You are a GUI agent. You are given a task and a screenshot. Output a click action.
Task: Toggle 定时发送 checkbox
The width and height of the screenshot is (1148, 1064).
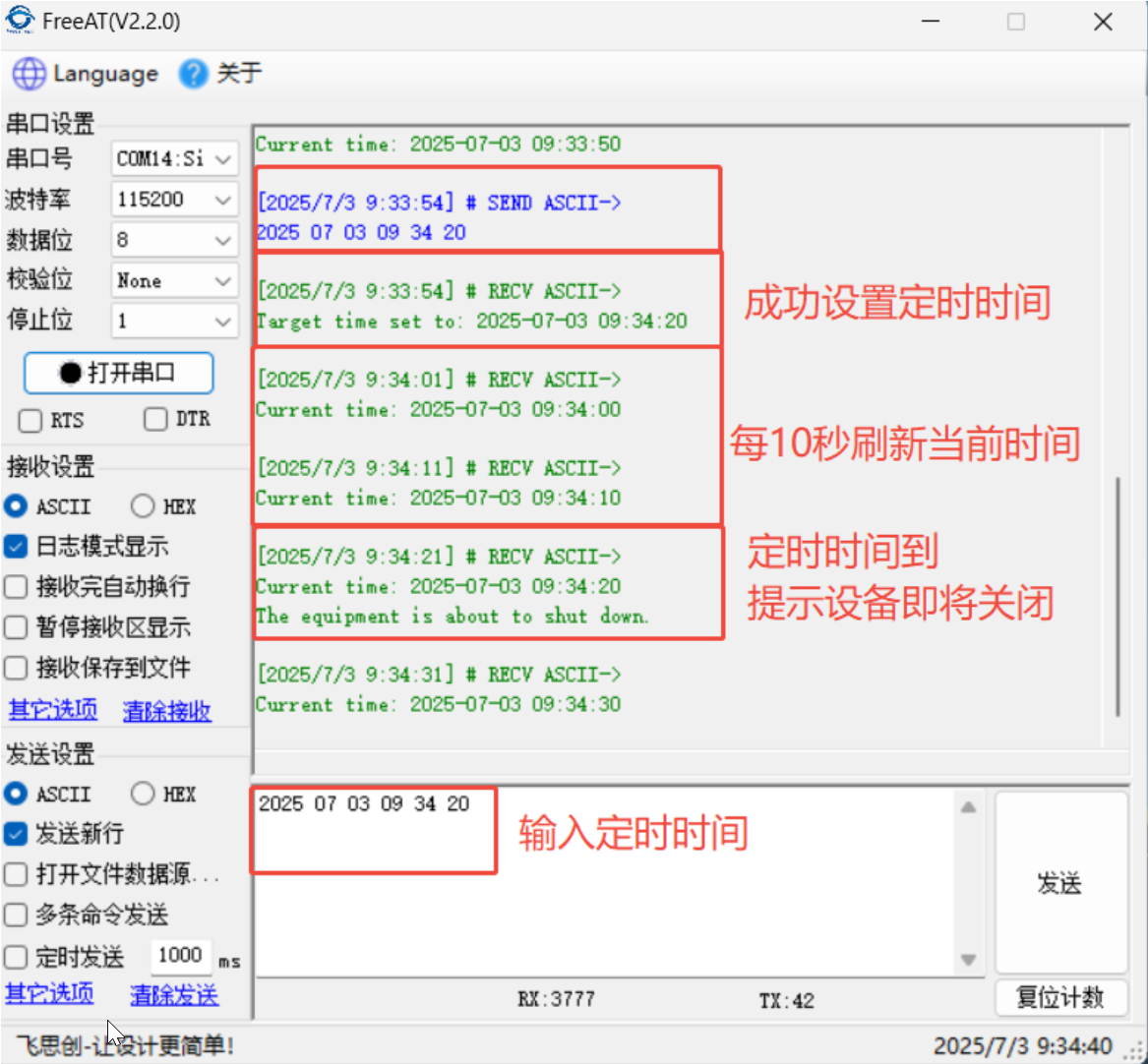16,957
